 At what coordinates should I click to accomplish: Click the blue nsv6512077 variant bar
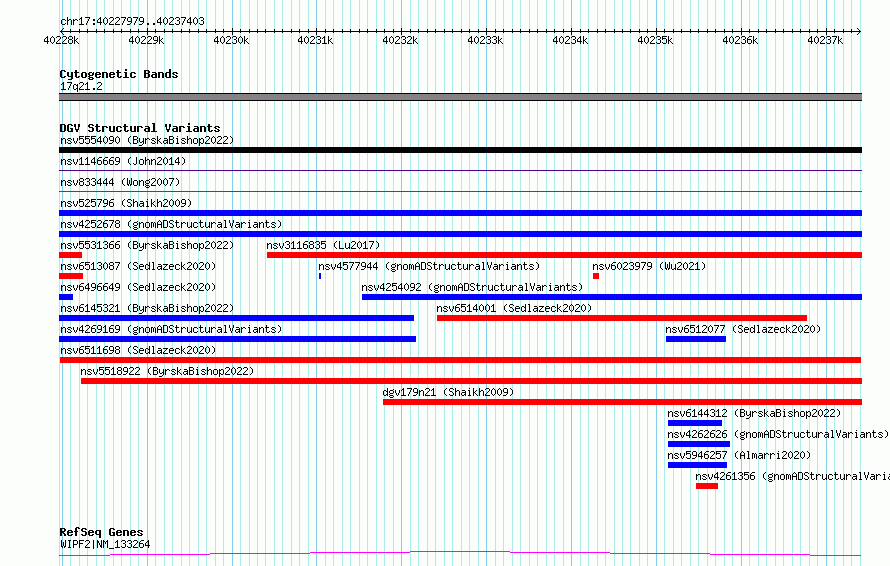click(x=696, y=339)
